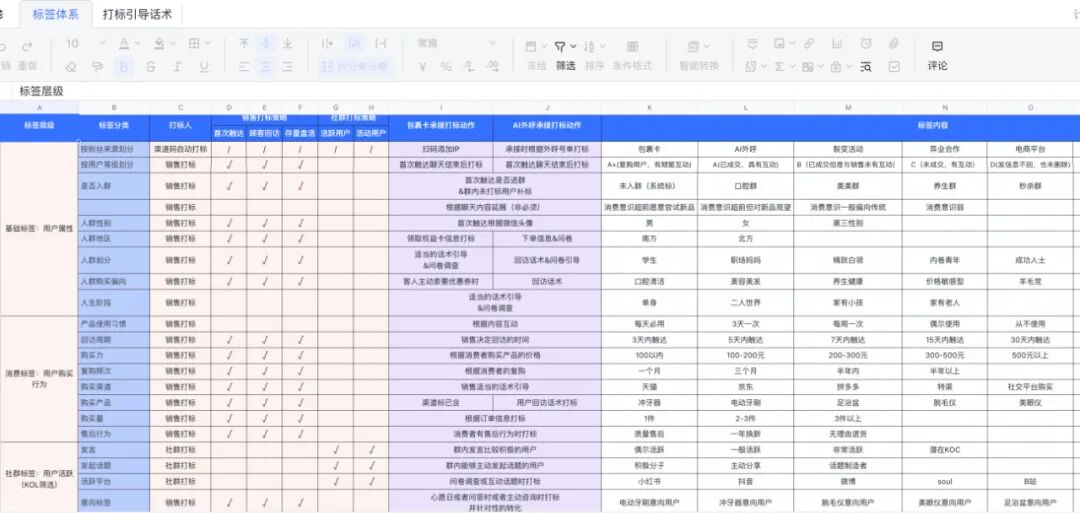1080x513 pixels.
Task: Switch to the 标签体系 sheet tab
Action: point(55,14)
